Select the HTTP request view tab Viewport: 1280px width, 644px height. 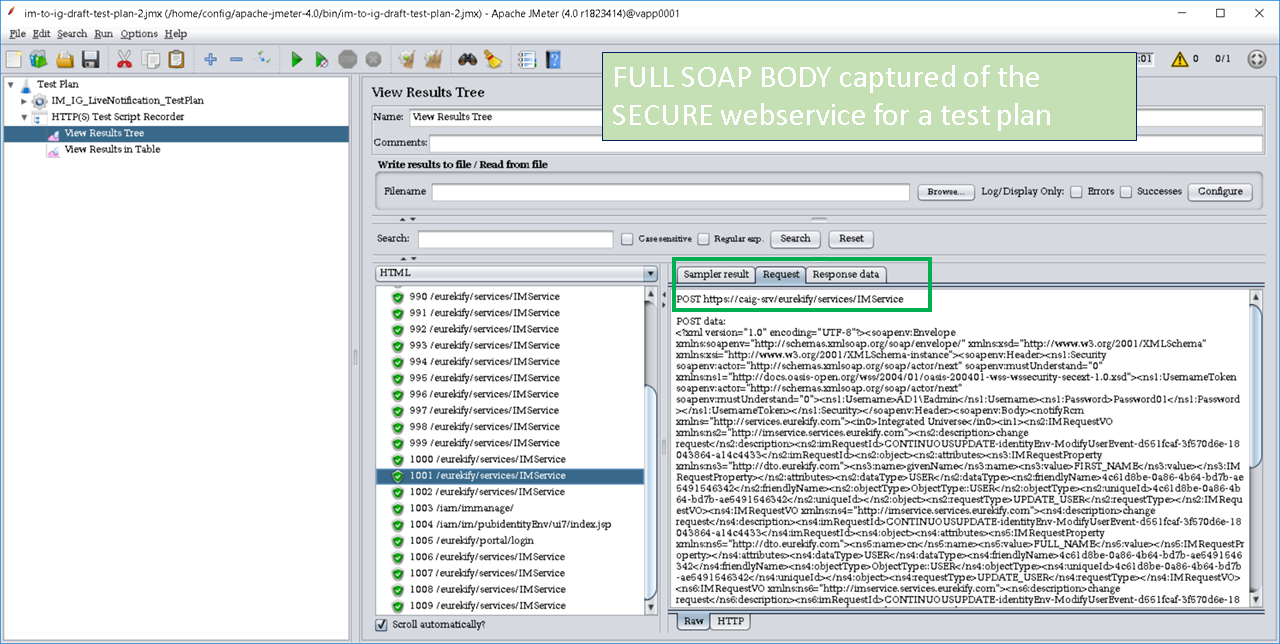731,621
